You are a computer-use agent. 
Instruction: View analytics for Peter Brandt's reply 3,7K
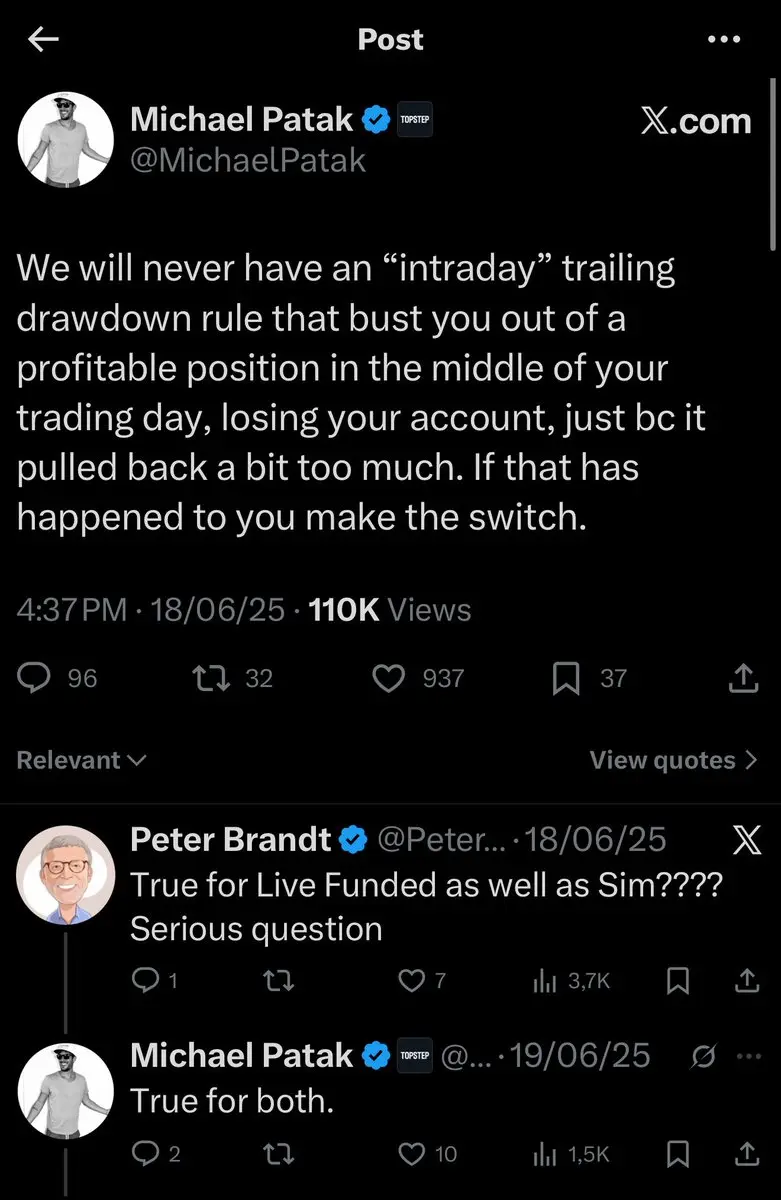pyautogui.click(x=571, y=982)
